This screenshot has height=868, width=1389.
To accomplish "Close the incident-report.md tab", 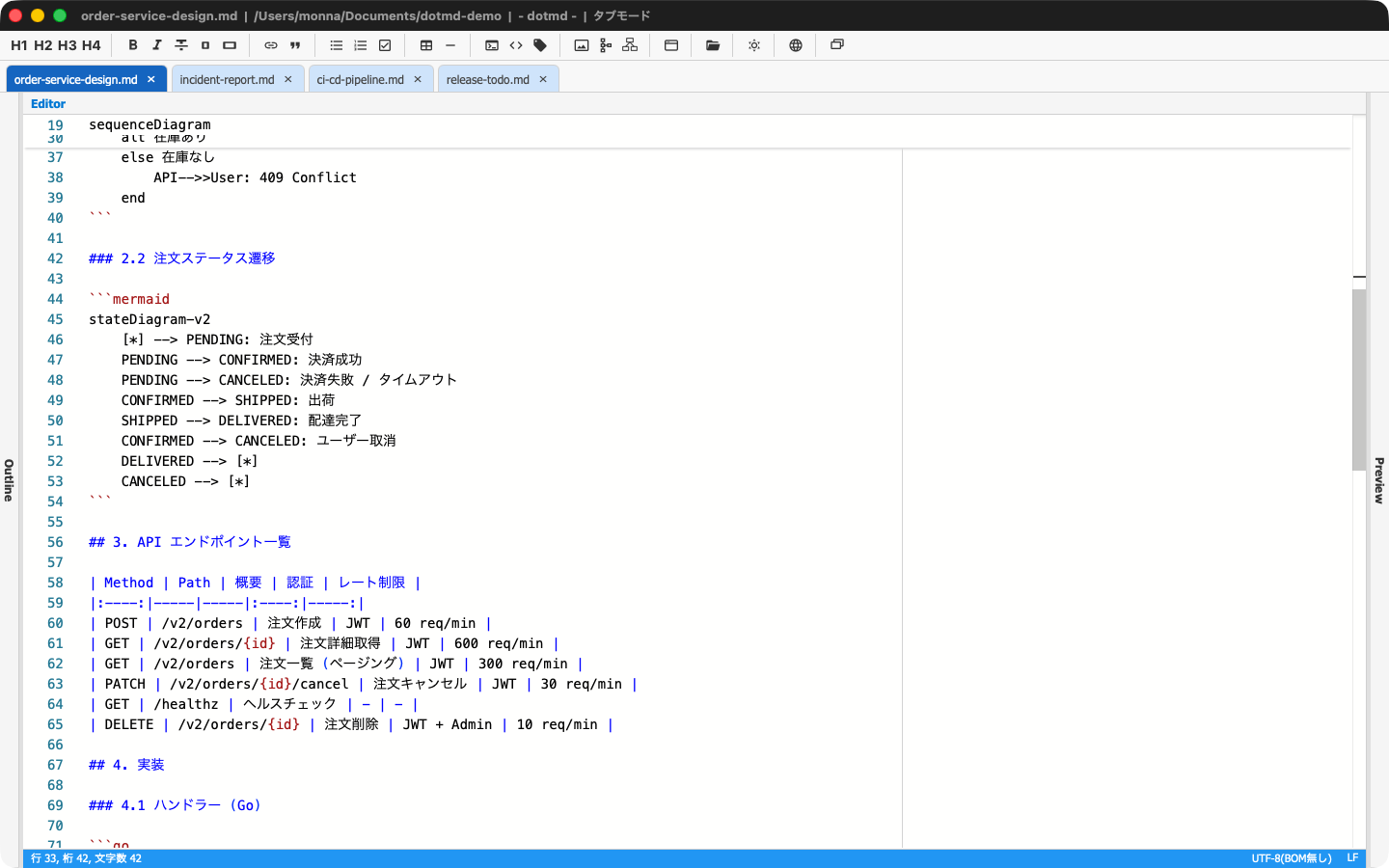I will pyautogui.click(x=288, y=80).
